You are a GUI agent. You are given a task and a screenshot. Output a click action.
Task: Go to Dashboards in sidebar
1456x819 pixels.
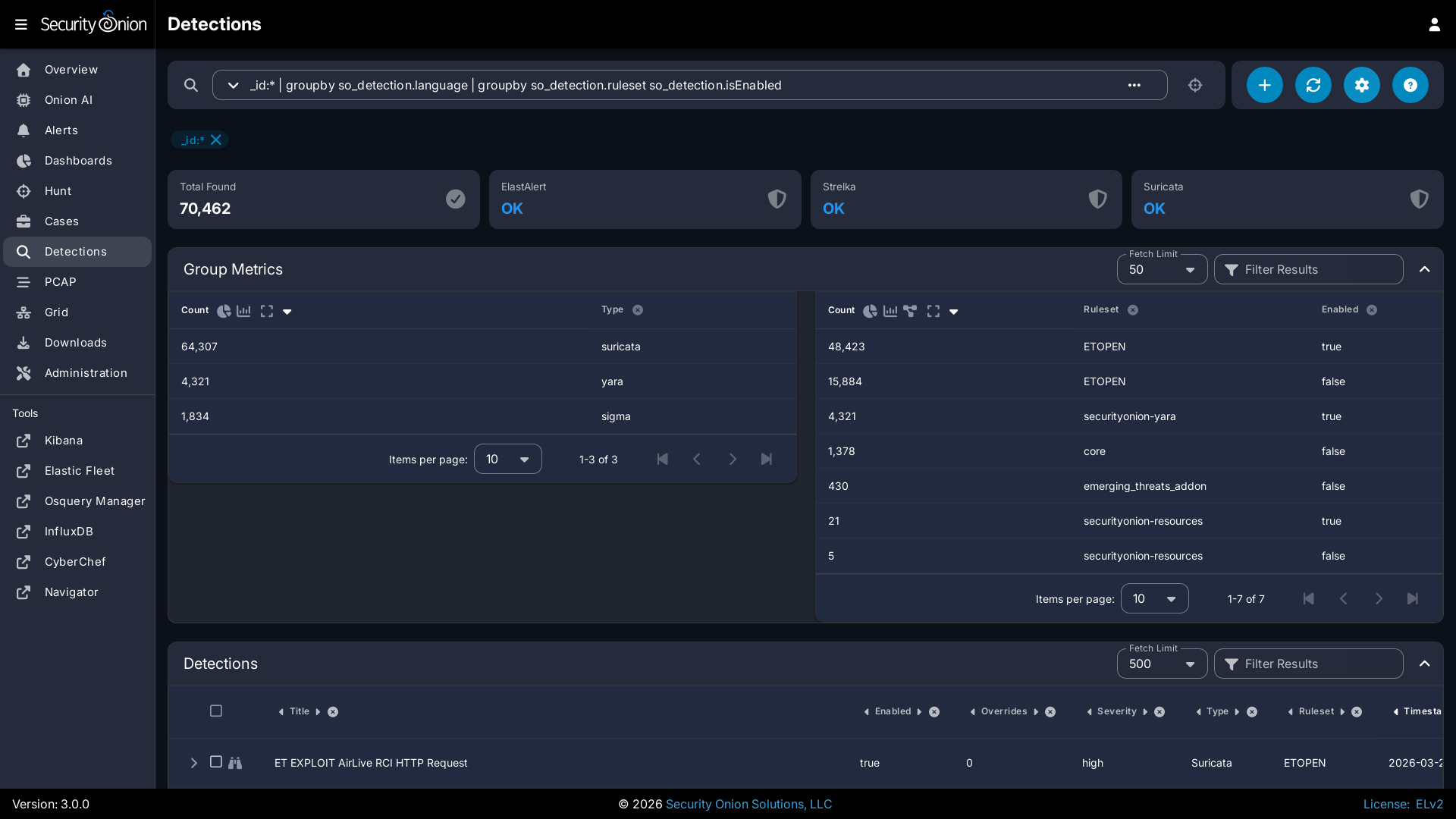tap(77, 161)
